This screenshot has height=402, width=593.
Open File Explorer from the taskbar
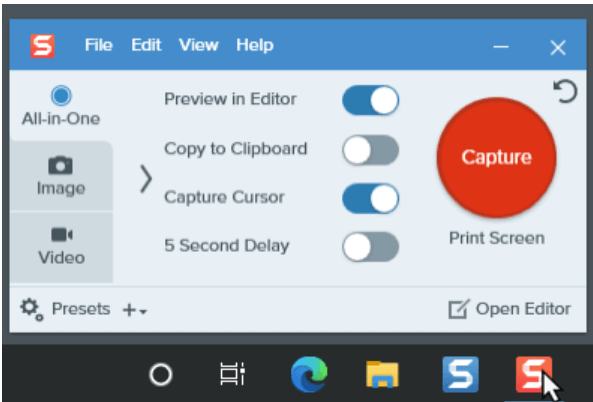pyautogui.click(x=382, y=374)
